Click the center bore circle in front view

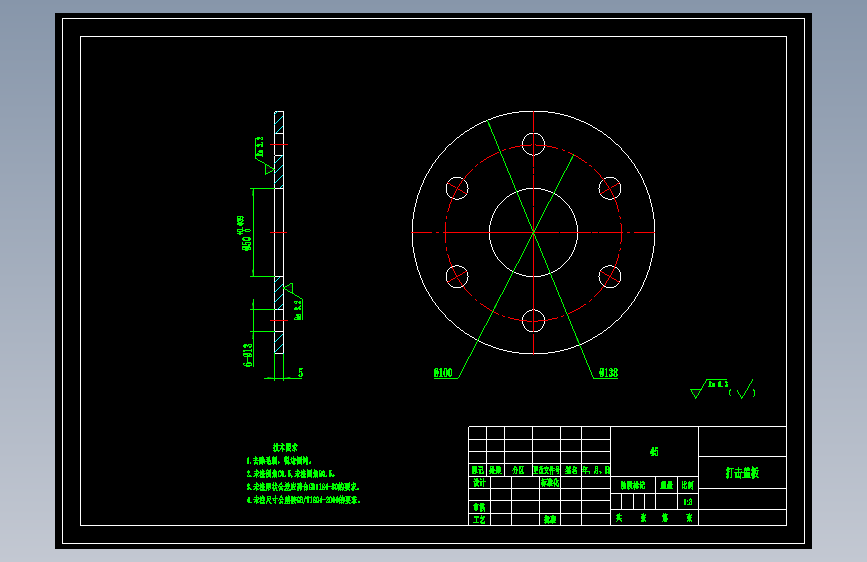click(x=534, y=232)
